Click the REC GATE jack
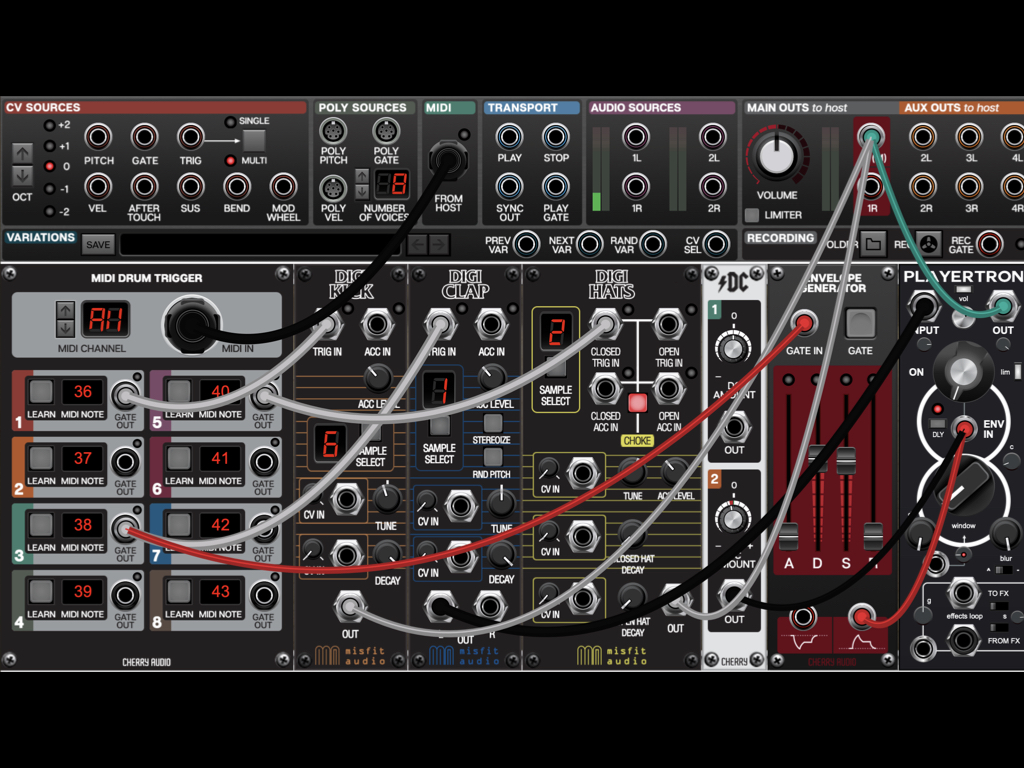The width and height of the screenshot is (1024, 768). point(989,244)
